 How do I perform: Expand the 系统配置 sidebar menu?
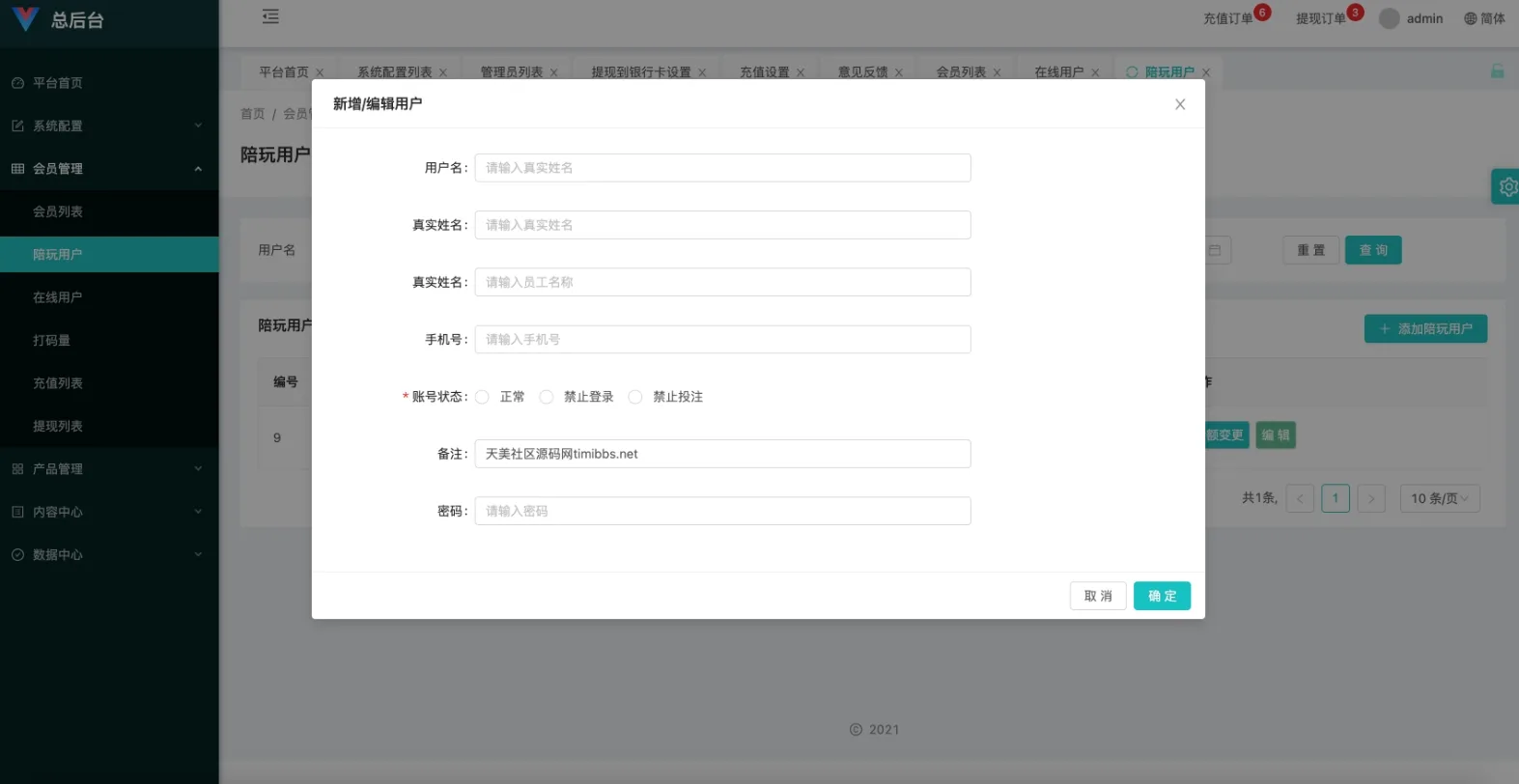click(108, 126)
